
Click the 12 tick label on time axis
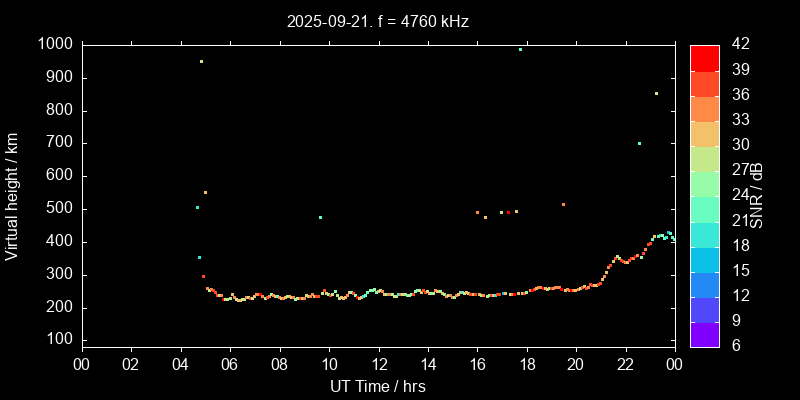[378, 364]
